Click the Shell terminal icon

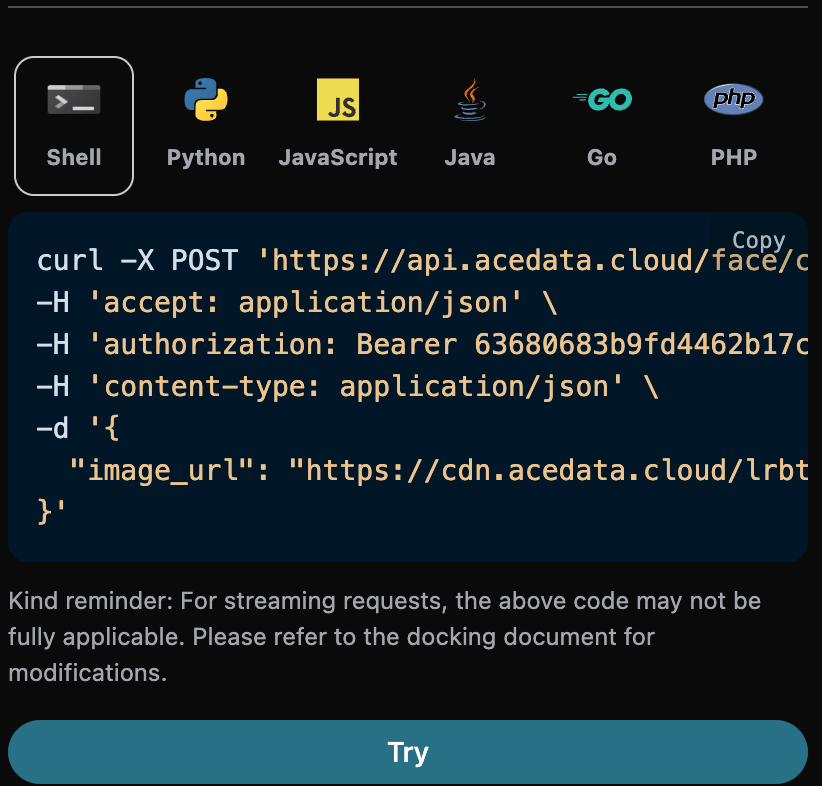coord(74,100)
